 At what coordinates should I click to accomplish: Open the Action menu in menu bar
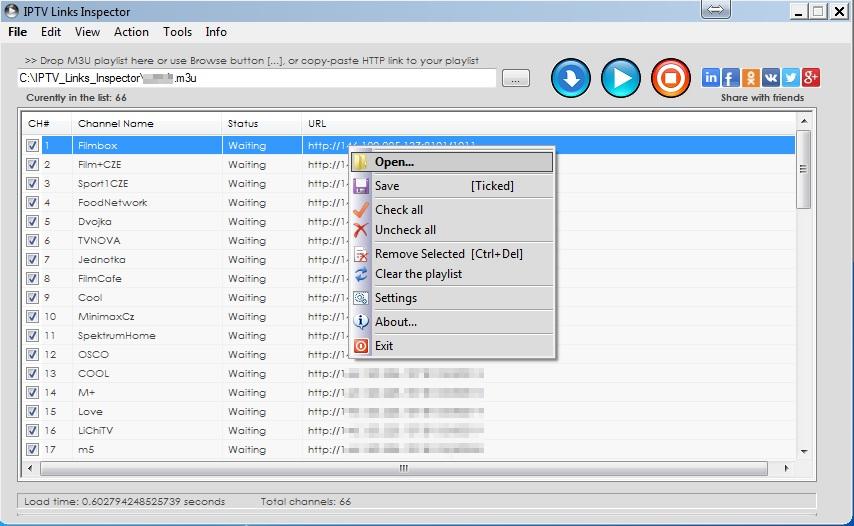(x=131, y=32)
